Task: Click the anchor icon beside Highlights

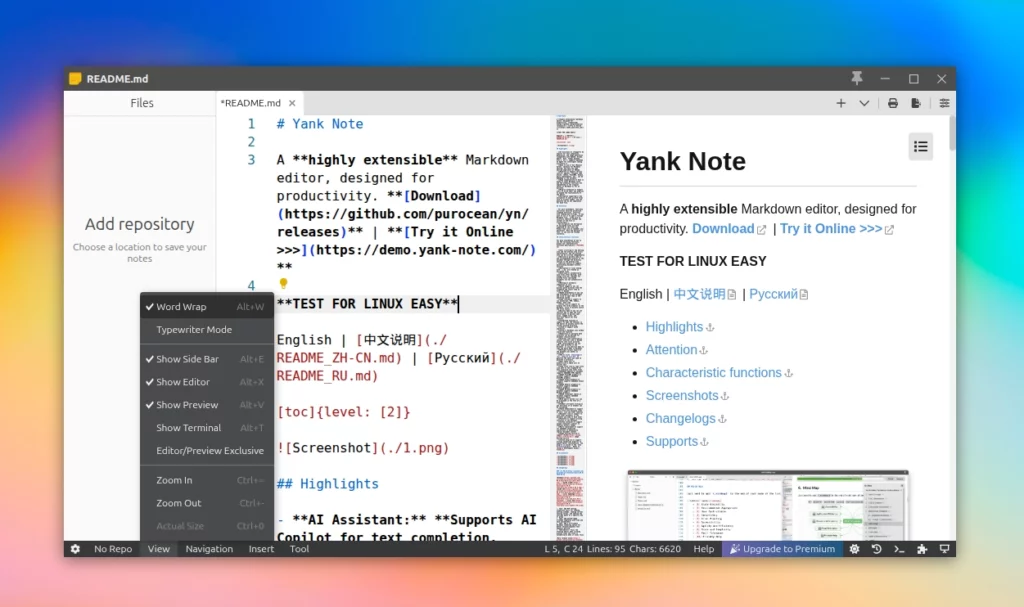Action: [x=710, y=327]
